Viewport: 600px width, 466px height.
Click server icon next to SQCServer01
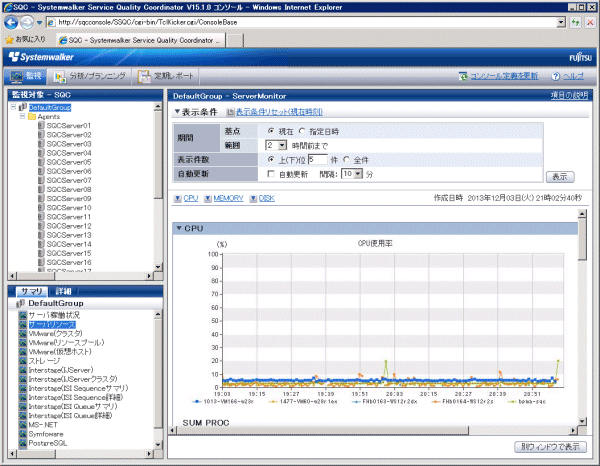[x=41, y=125]
